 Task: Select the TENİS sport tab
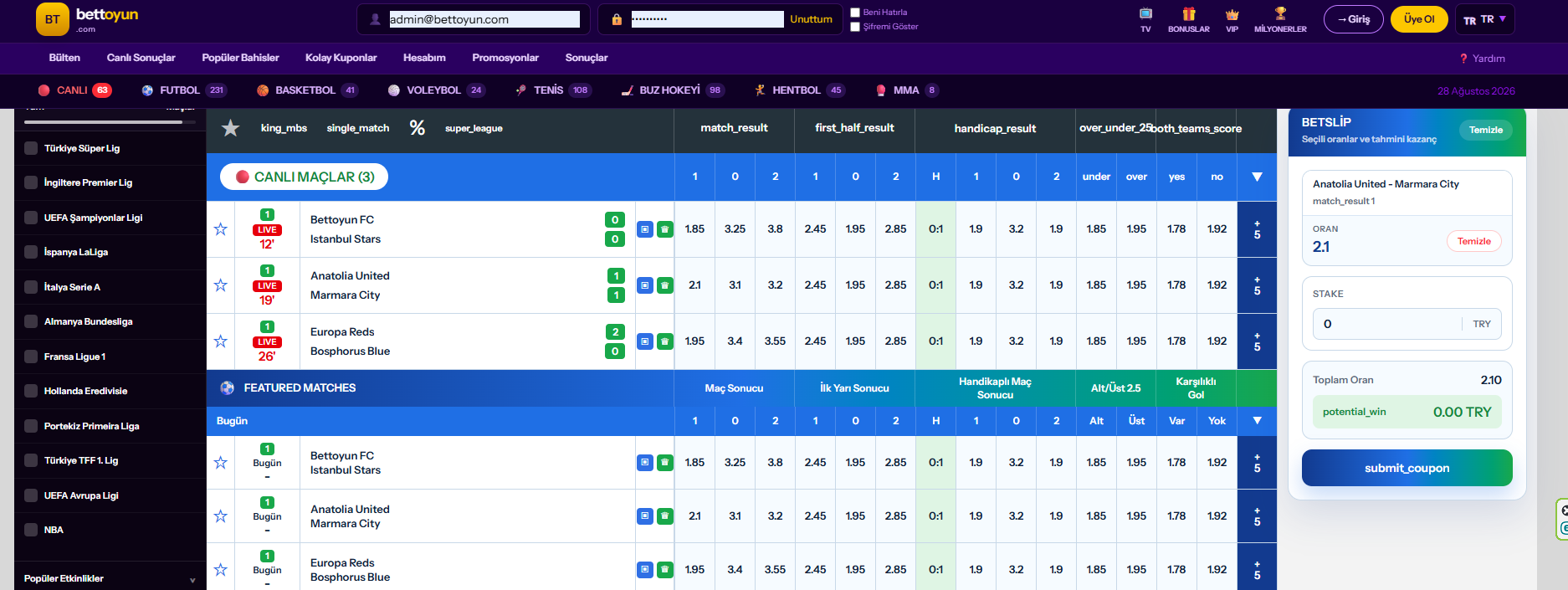[x=552, y=90]
